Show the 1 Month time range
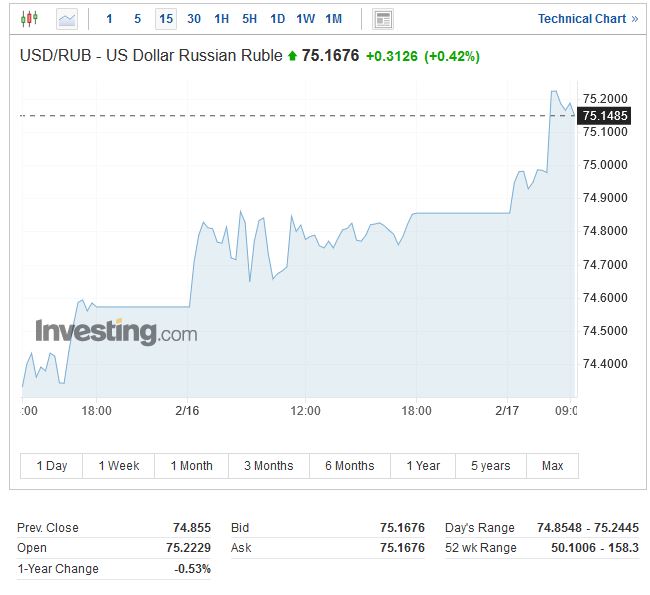The image size is (650, 595). pos(191,466)
